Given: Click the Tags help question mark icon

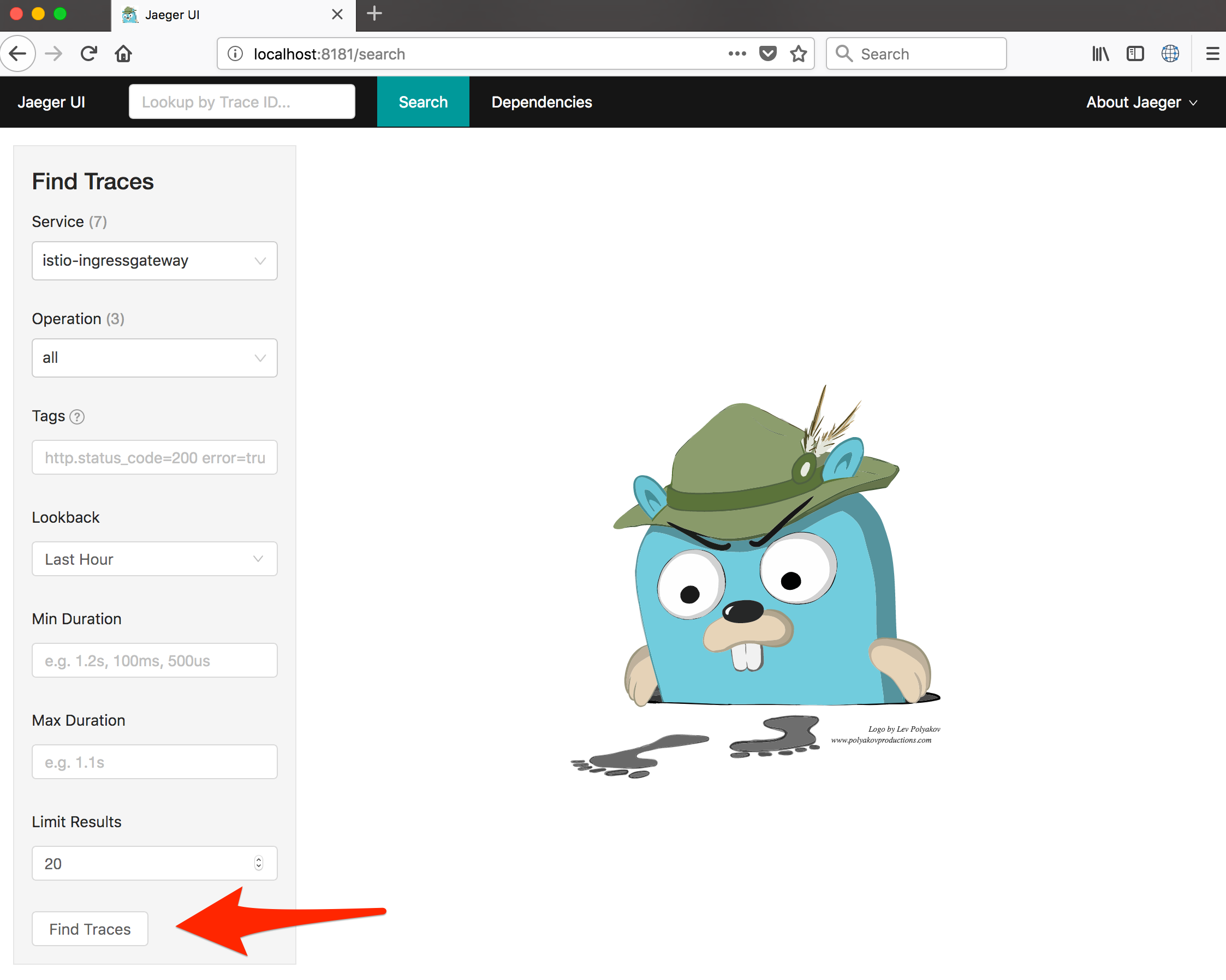Looking at the screenshot, I should (77, 417).
